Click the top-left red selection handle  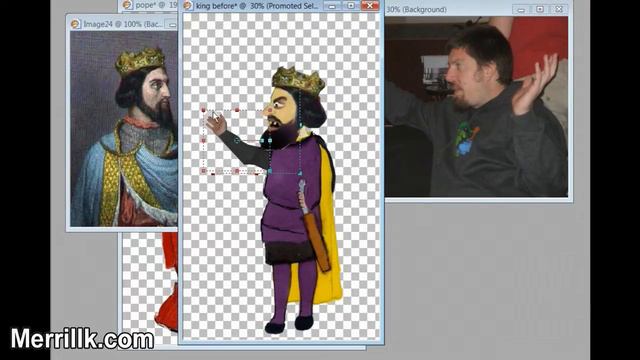(203, 110)
